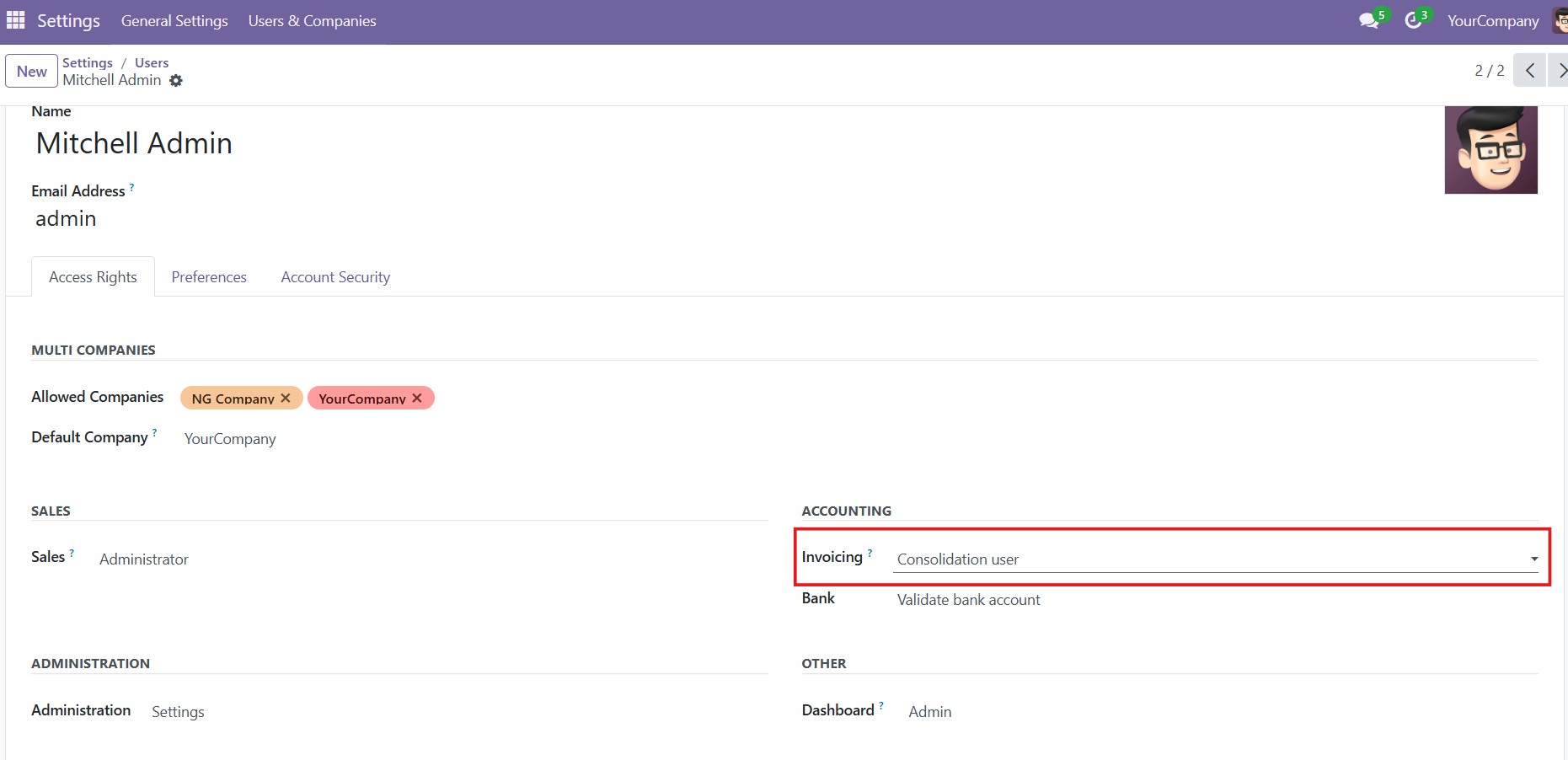Open the Administration level dropdown
1568x760 pixels.
[178, 712]
